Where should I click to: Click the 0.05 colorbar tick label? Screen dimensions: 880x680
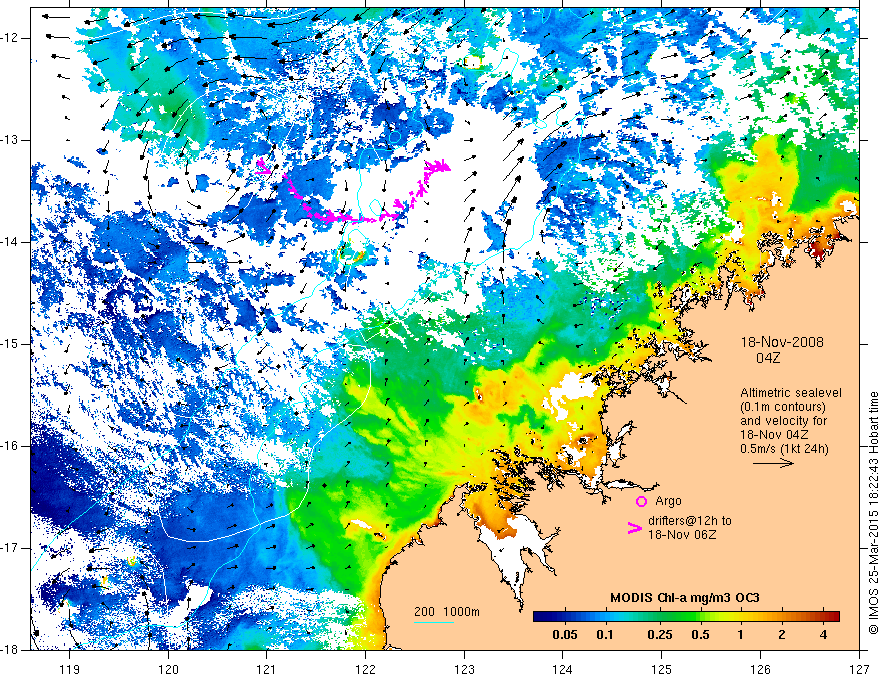coord(565,635)
